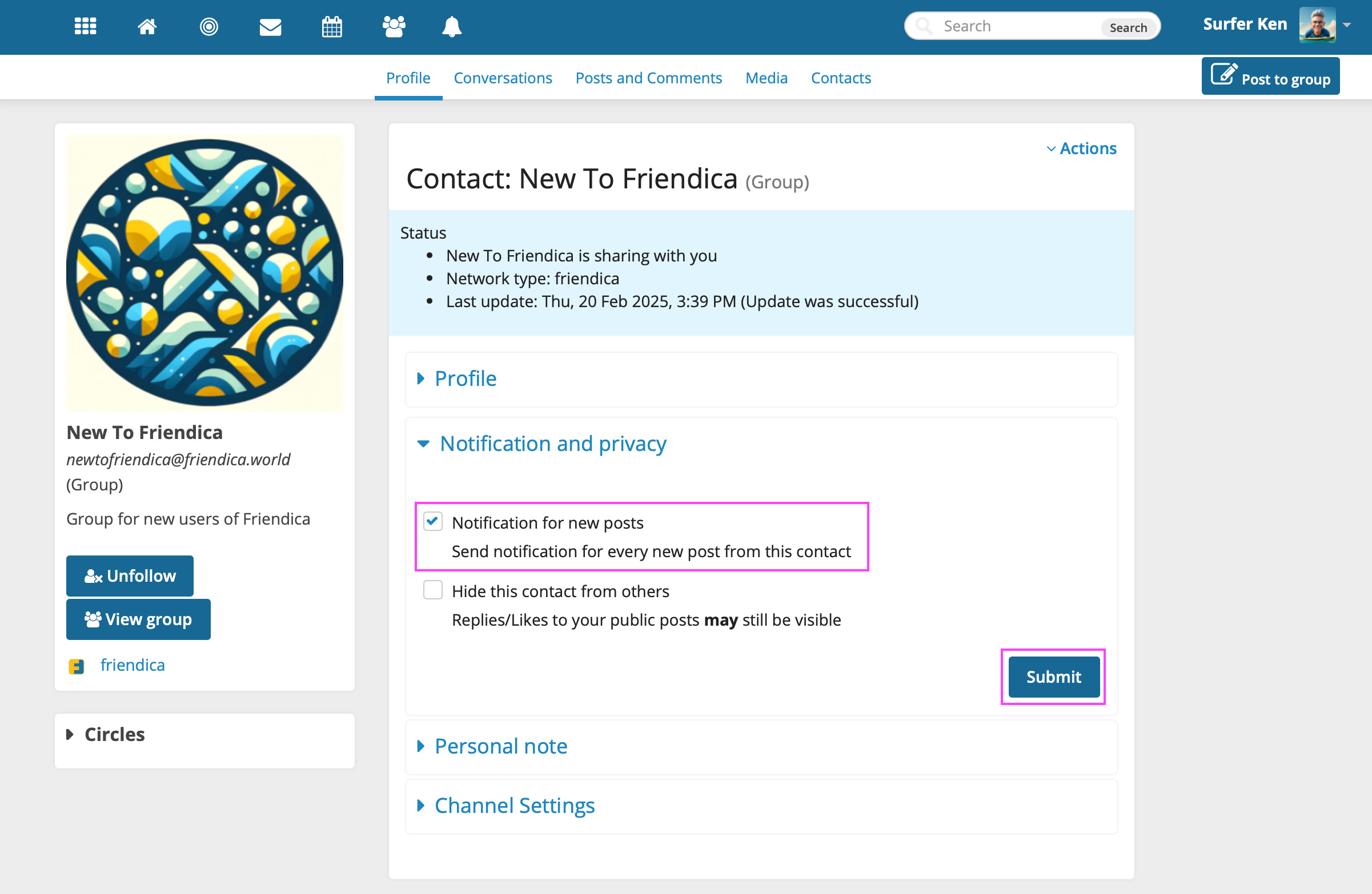The width and height of the screenshot is (1372, 894).
Task: Open notifications bell icon
Action: coord(452,26)
